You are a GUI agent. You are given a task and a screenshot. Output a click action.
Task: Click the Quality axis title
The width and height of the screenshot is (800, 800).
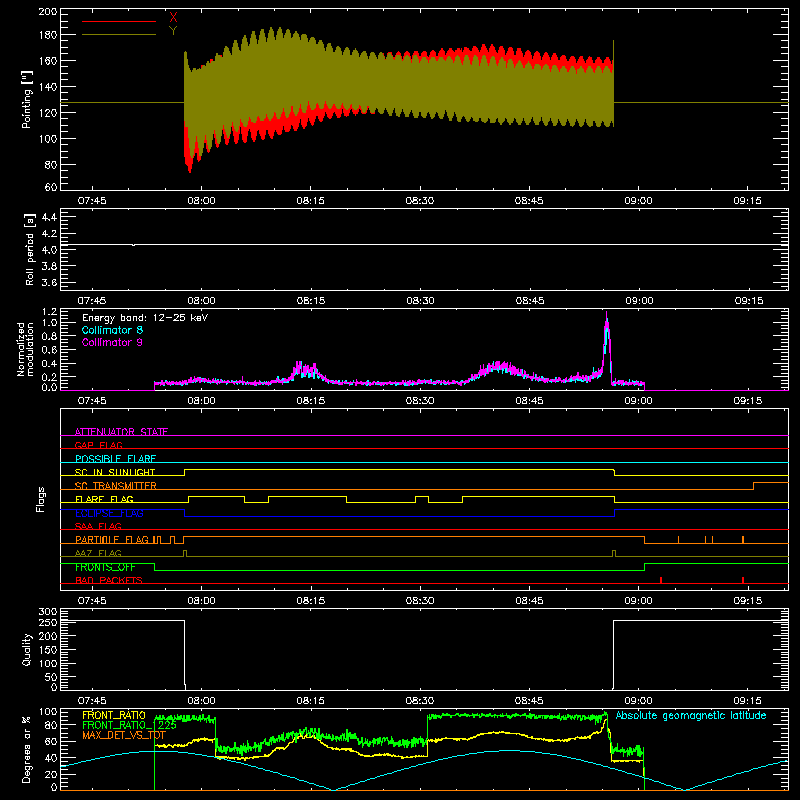(x=27, y=649)
